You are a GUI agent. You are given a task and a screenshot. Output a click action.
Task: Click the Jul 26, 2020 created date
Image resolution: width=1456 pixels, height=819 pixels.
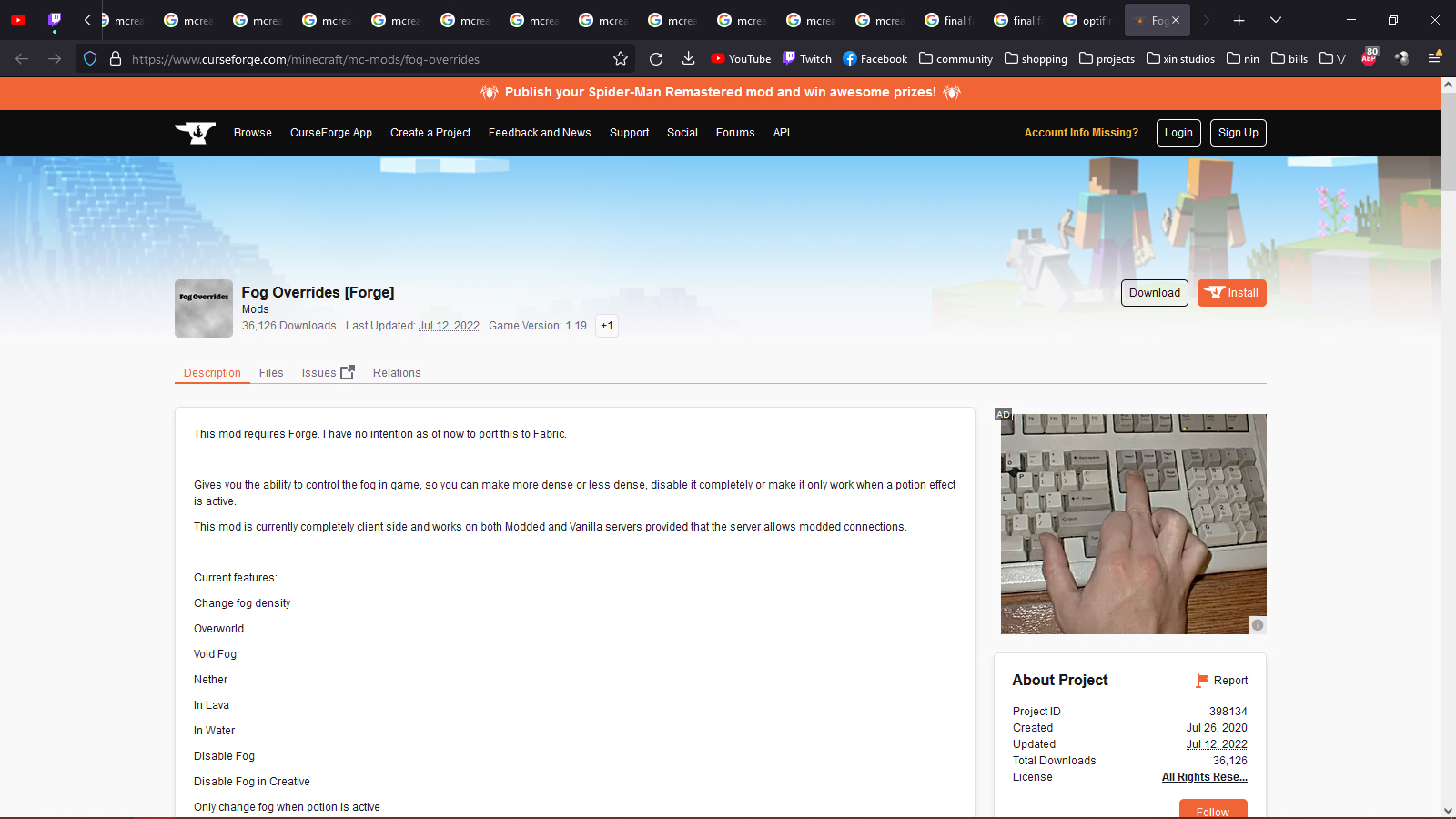coord(1217,728)
